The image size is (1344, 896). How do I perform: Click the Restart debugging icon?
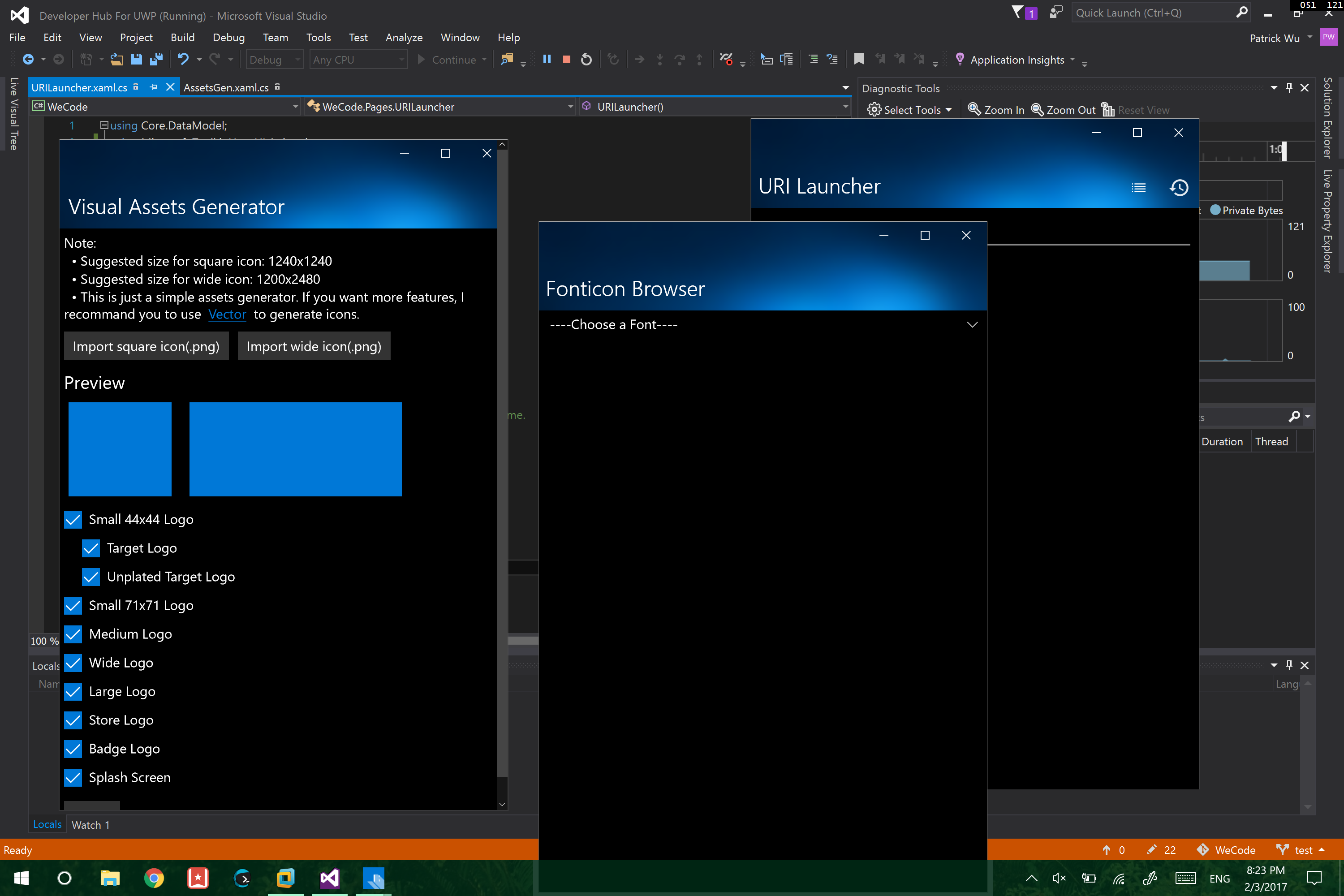pos(586,60)
